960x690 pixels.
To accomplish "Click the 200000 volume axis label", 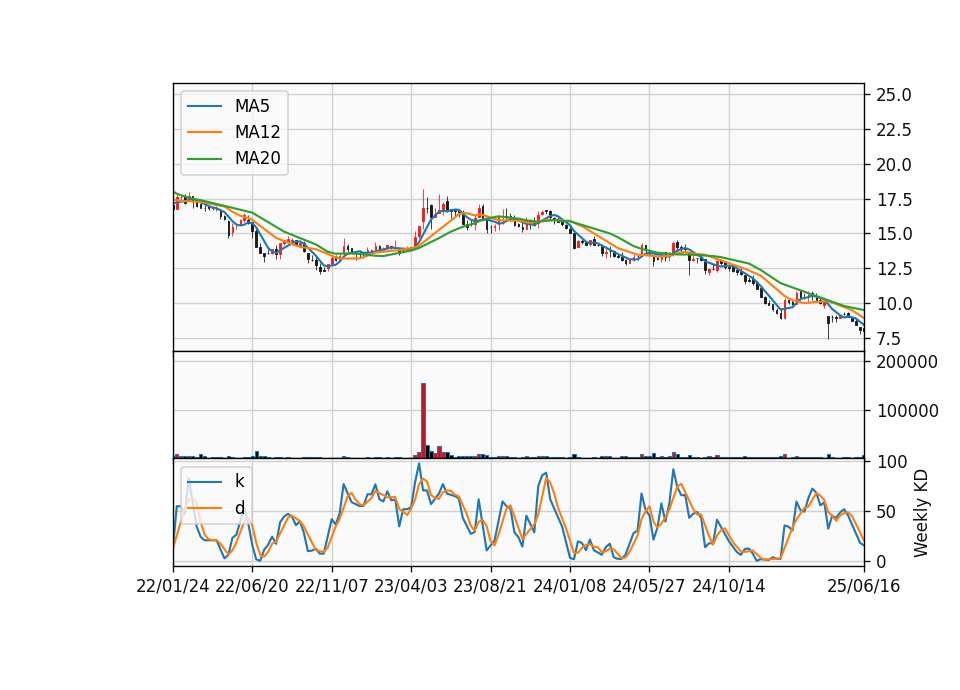I will coord(907,362).
